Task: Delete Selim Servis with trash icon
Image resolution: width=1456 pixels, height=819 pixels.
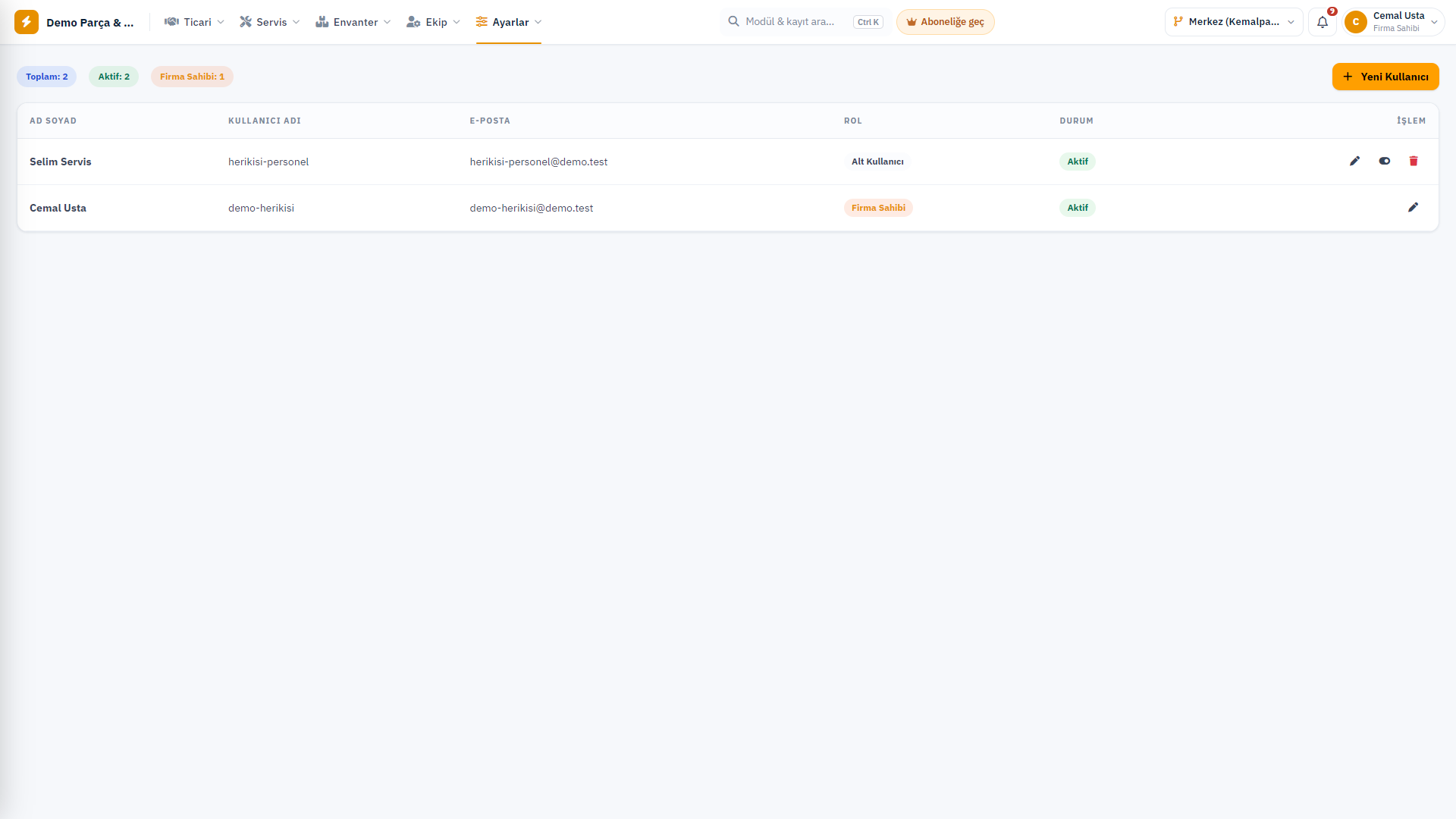Action: [x=1414, y=161]
